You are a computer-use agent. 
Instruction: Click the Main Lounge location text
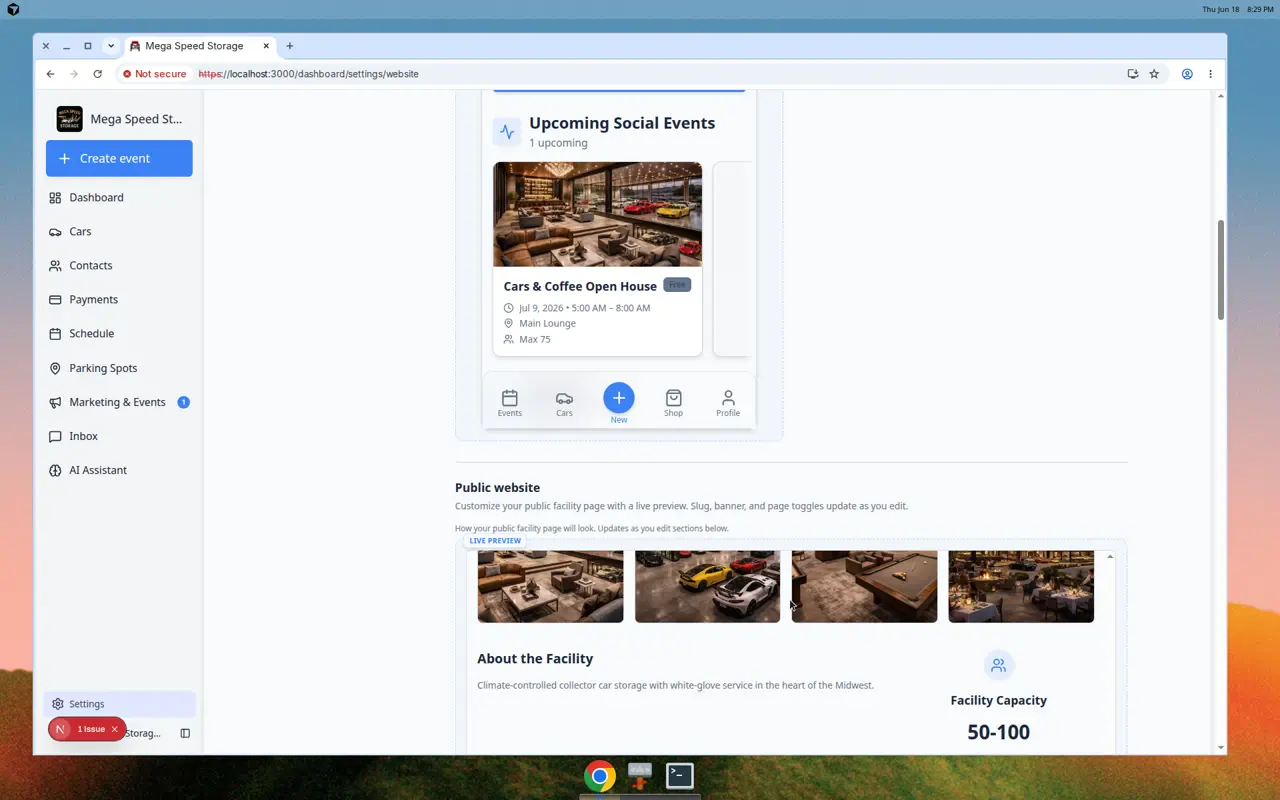(x=547, y=324)
